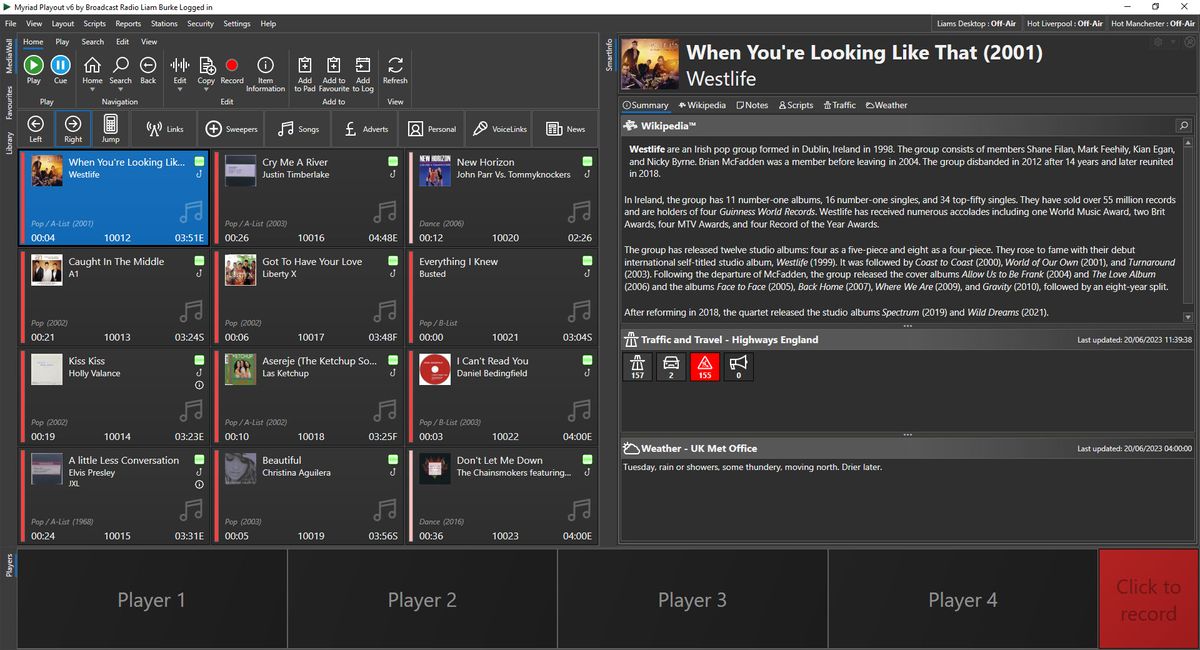Toggle the green indicator on Cry Me A River

click(x=393, y=162)
